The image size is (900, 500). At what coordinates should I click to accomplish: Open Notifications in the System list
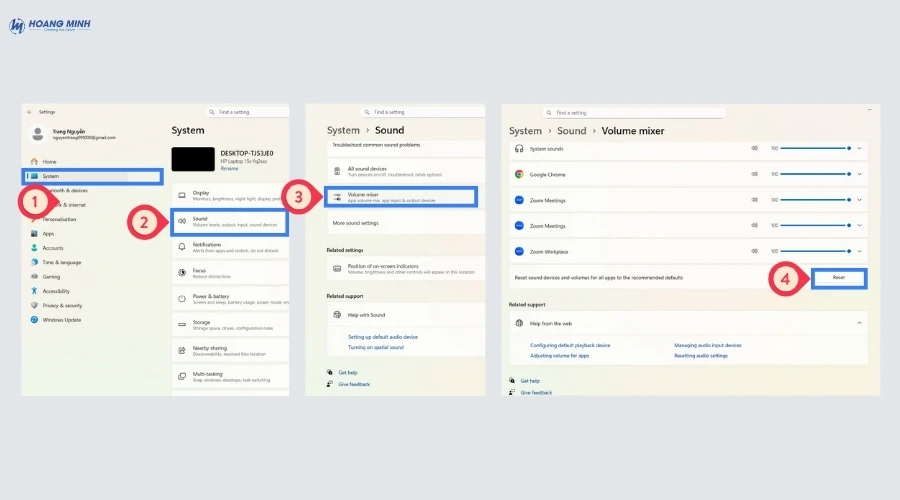[x=229, y=246]
